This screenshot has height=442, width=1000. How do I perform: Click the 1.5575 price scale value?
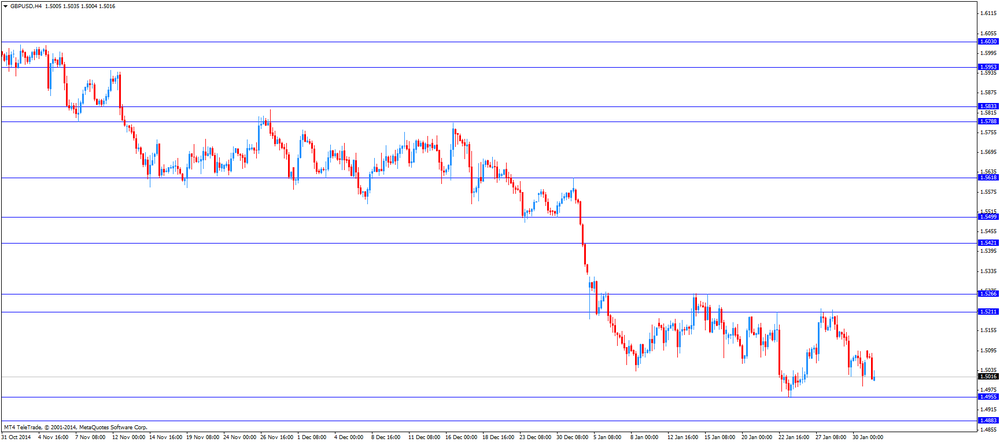pos(989,192)
